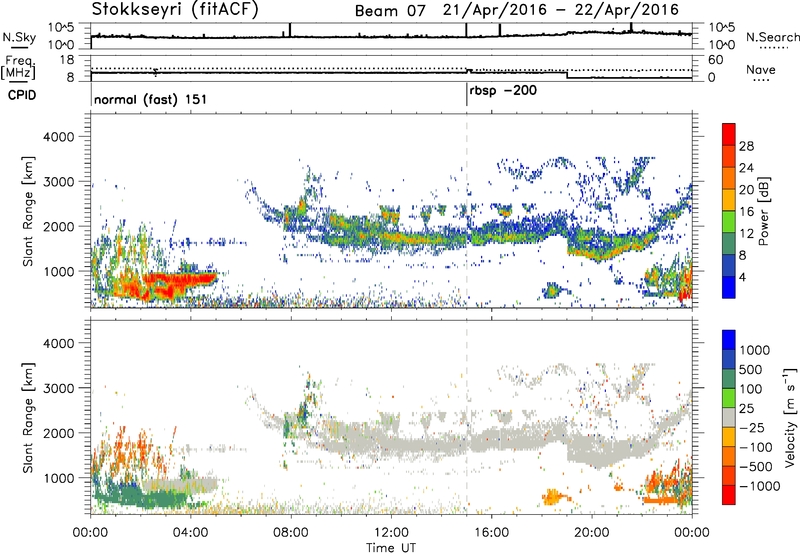
Task: Click the left '10^5' noise axis tick
Action: tap(61, 27)
